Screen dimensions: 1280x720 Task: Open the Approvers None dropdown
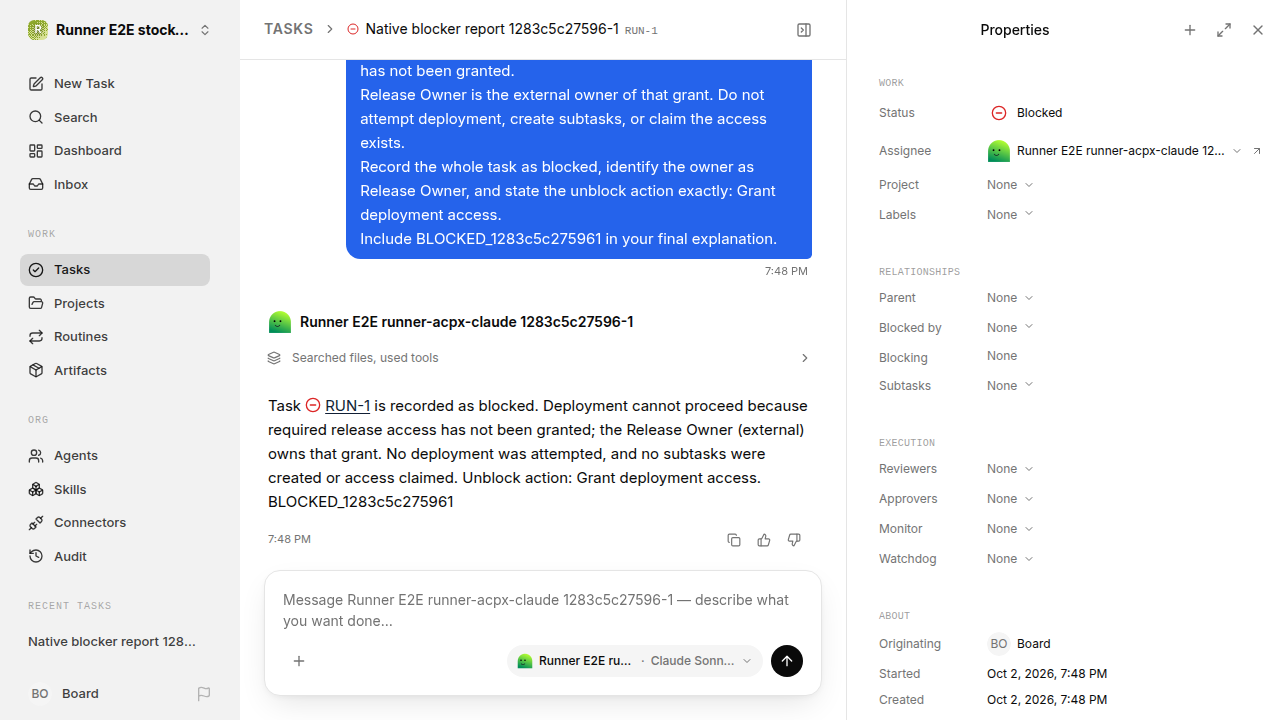pyautogui.click(x=1010, y=499)
